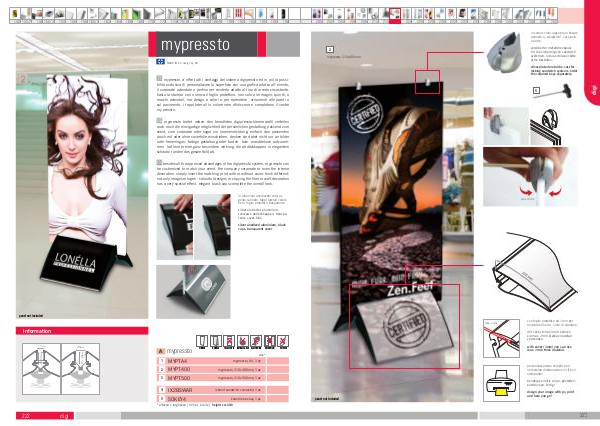Click the language marker beside the second paragraph
Viewport: 600px width, 426px height.
(159, 120)
